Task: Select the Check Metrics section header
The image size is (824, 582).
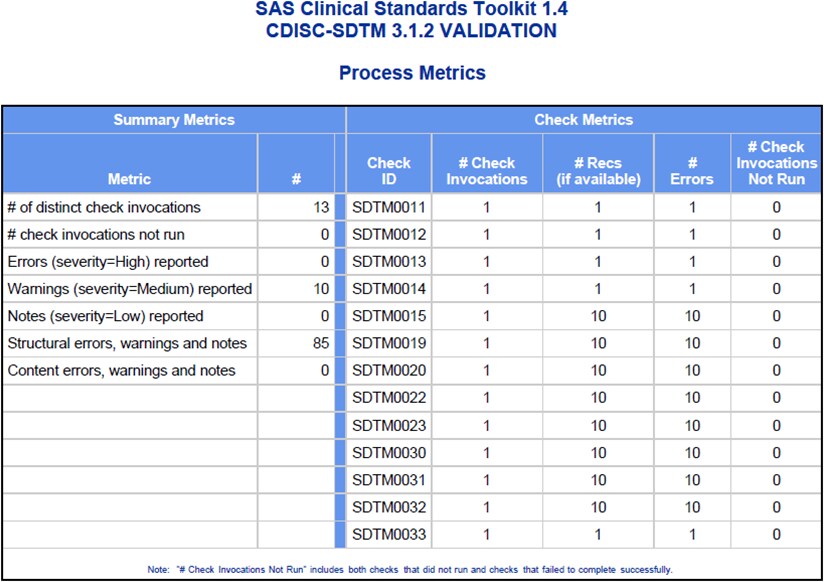Action: (x=584, y=119)
